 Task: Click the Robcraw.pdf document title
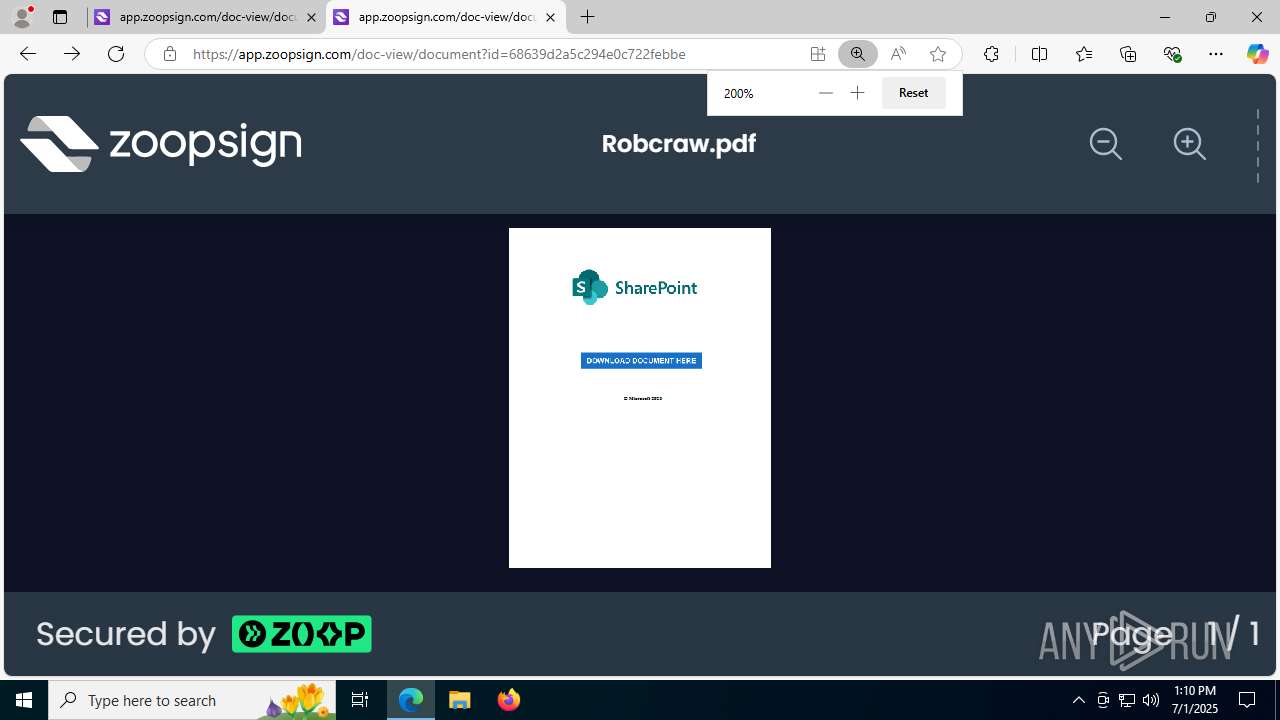tap(679, 143)
